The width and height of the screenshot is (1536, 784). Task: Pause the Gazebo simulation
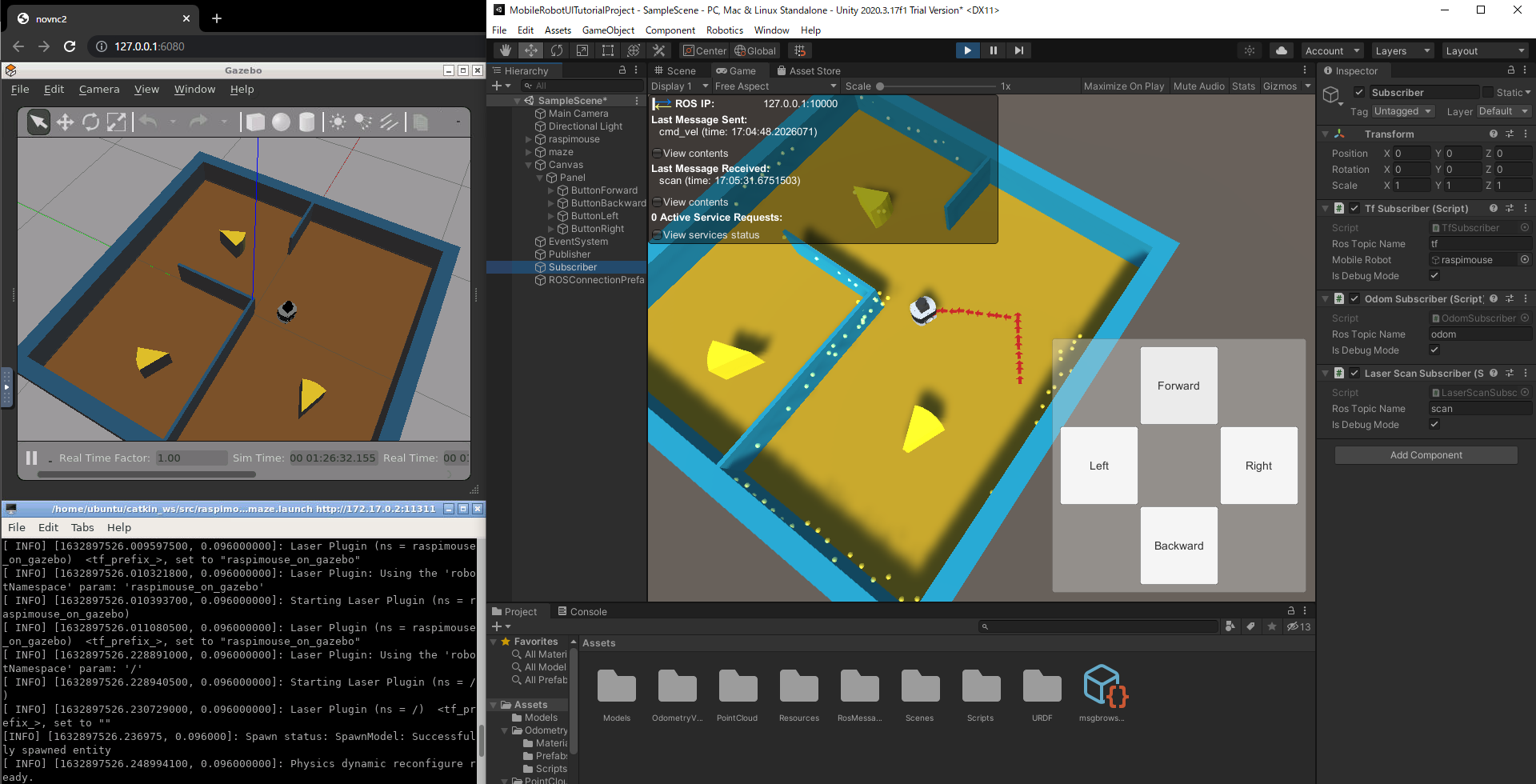[32, 458]
